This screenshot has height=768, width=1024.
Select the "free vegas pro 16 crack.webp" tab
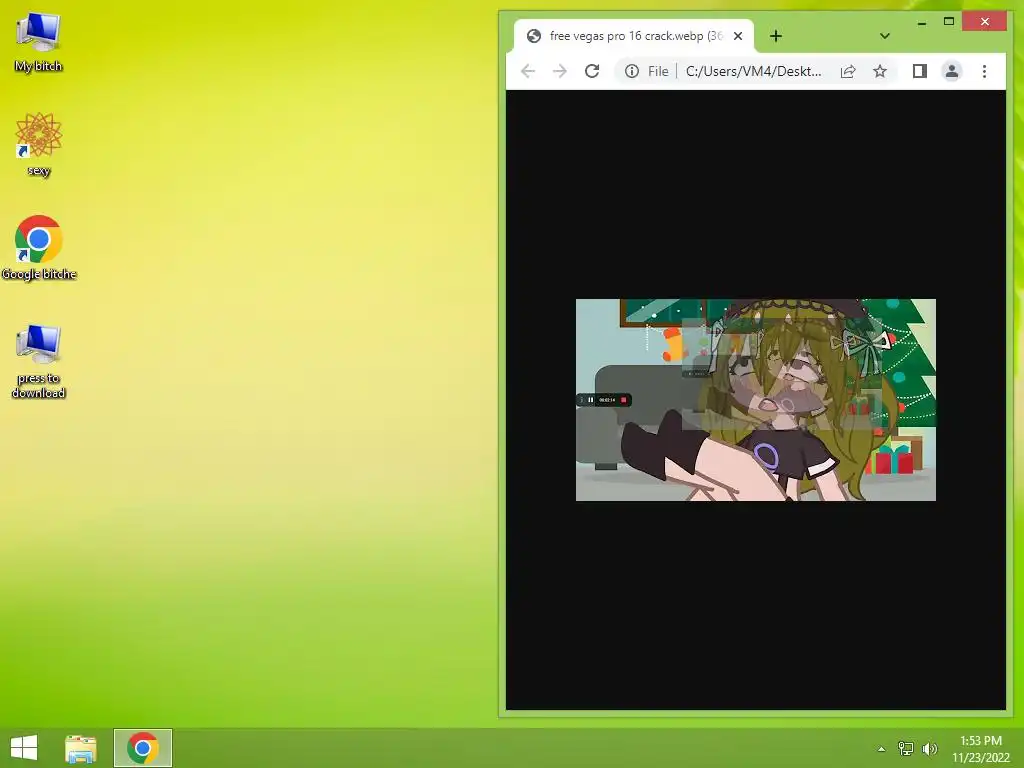point(633,36)
